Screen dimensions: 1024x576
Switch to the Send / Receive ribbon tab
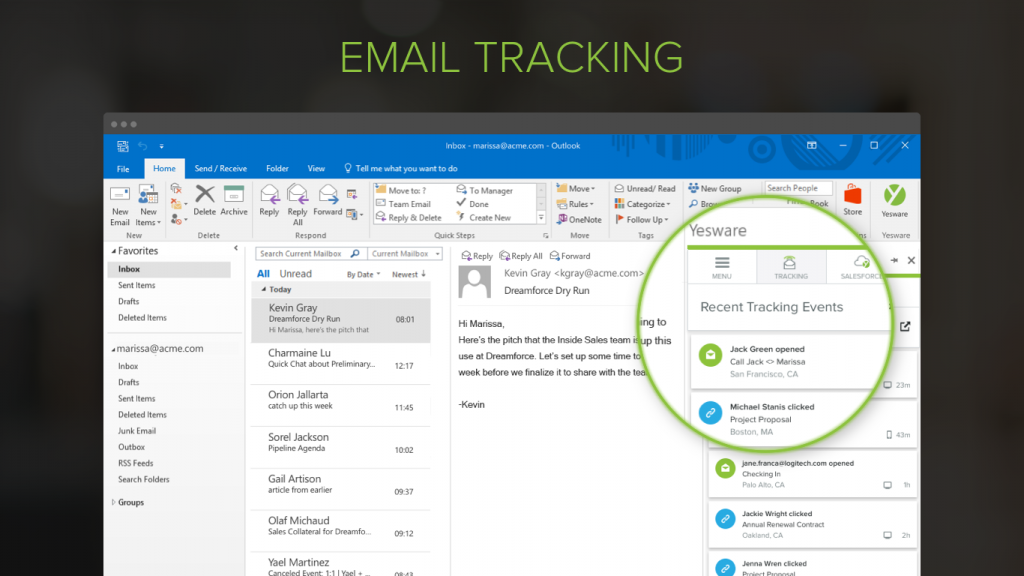point(220,168)
